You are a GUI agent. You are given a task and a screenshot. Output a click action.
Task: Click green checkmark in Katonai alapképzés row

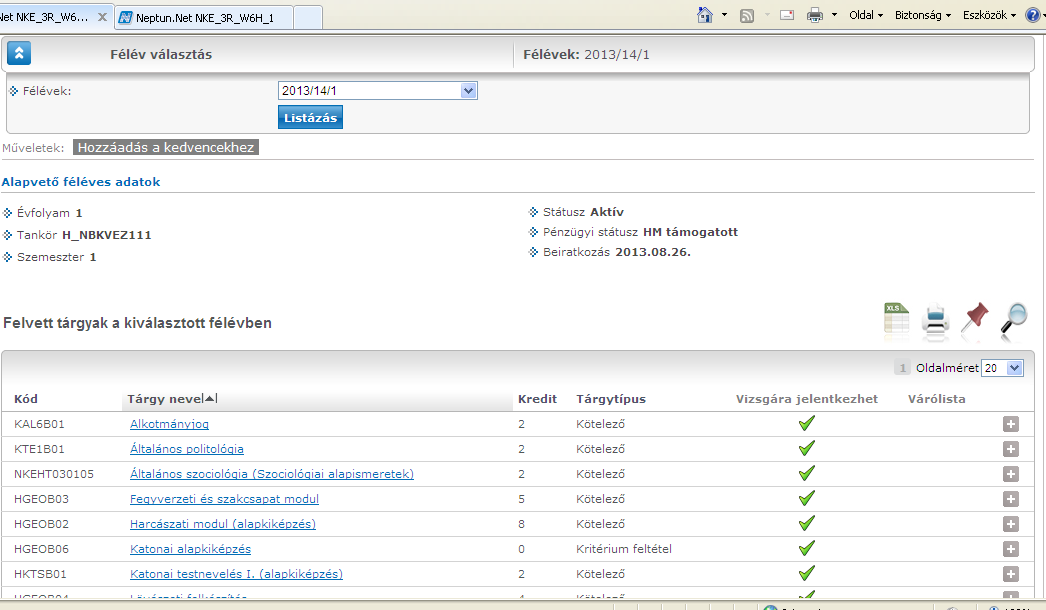point(807,548)
